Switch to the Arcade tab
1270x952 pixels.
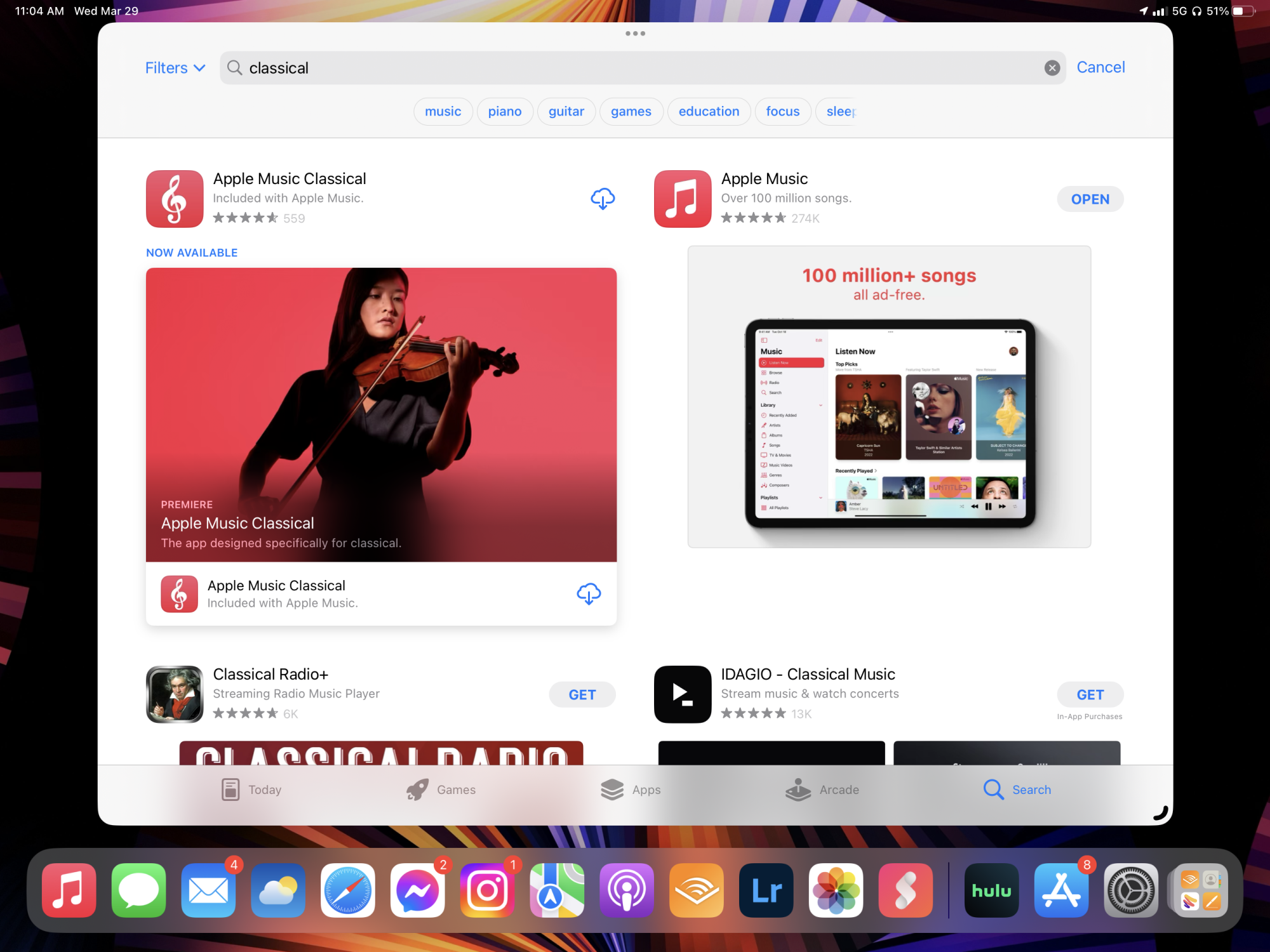822,790
